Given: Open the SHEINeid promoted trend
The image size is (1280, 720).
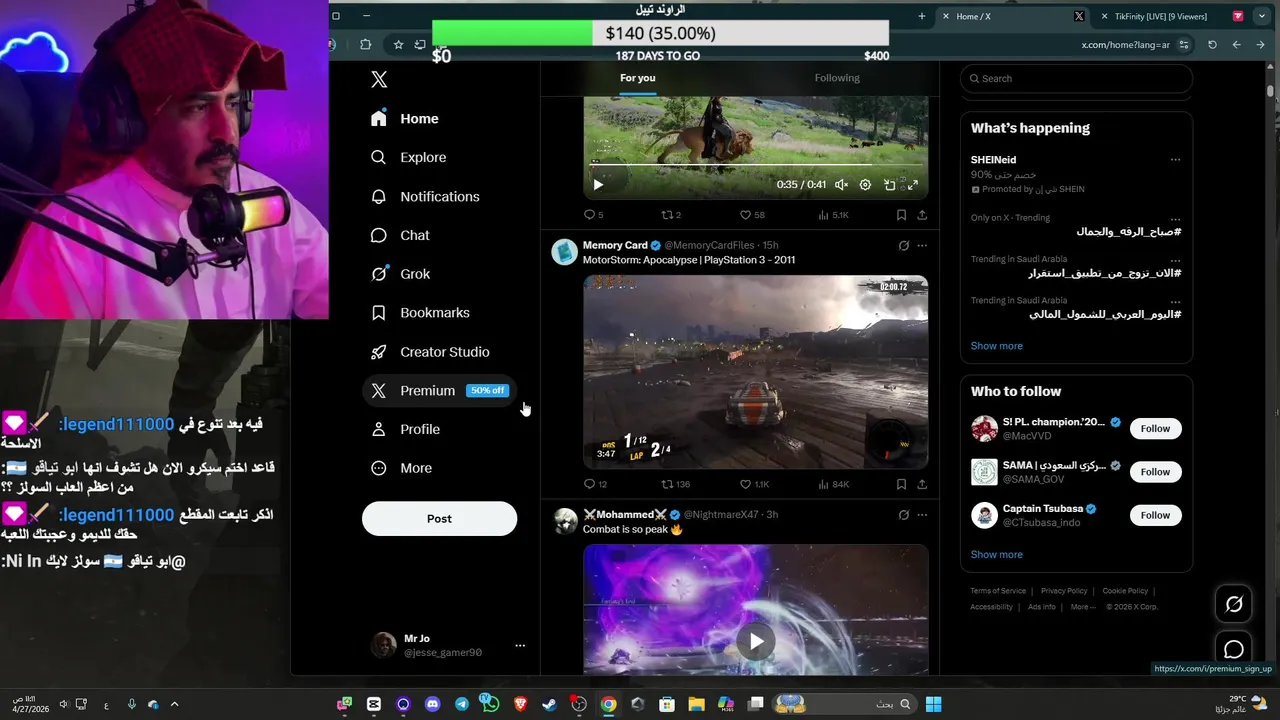Looking at the screenshot, I should [x=1076, y=174].
